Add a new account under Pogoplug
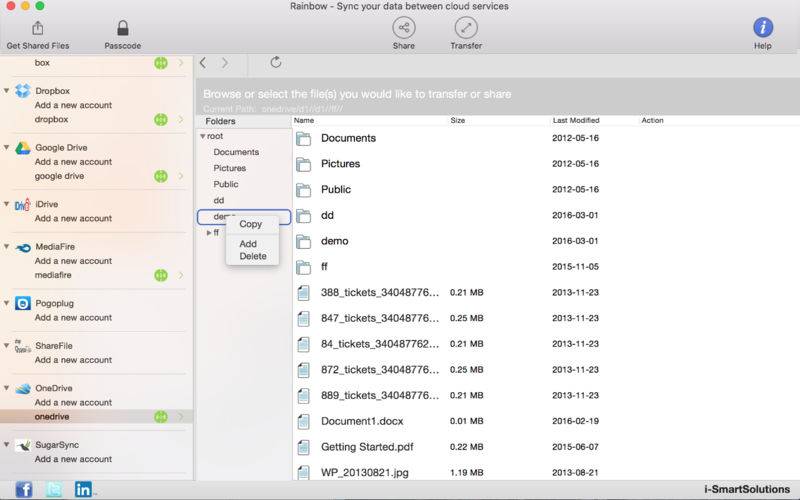800x500 pixels. (73, 317)
